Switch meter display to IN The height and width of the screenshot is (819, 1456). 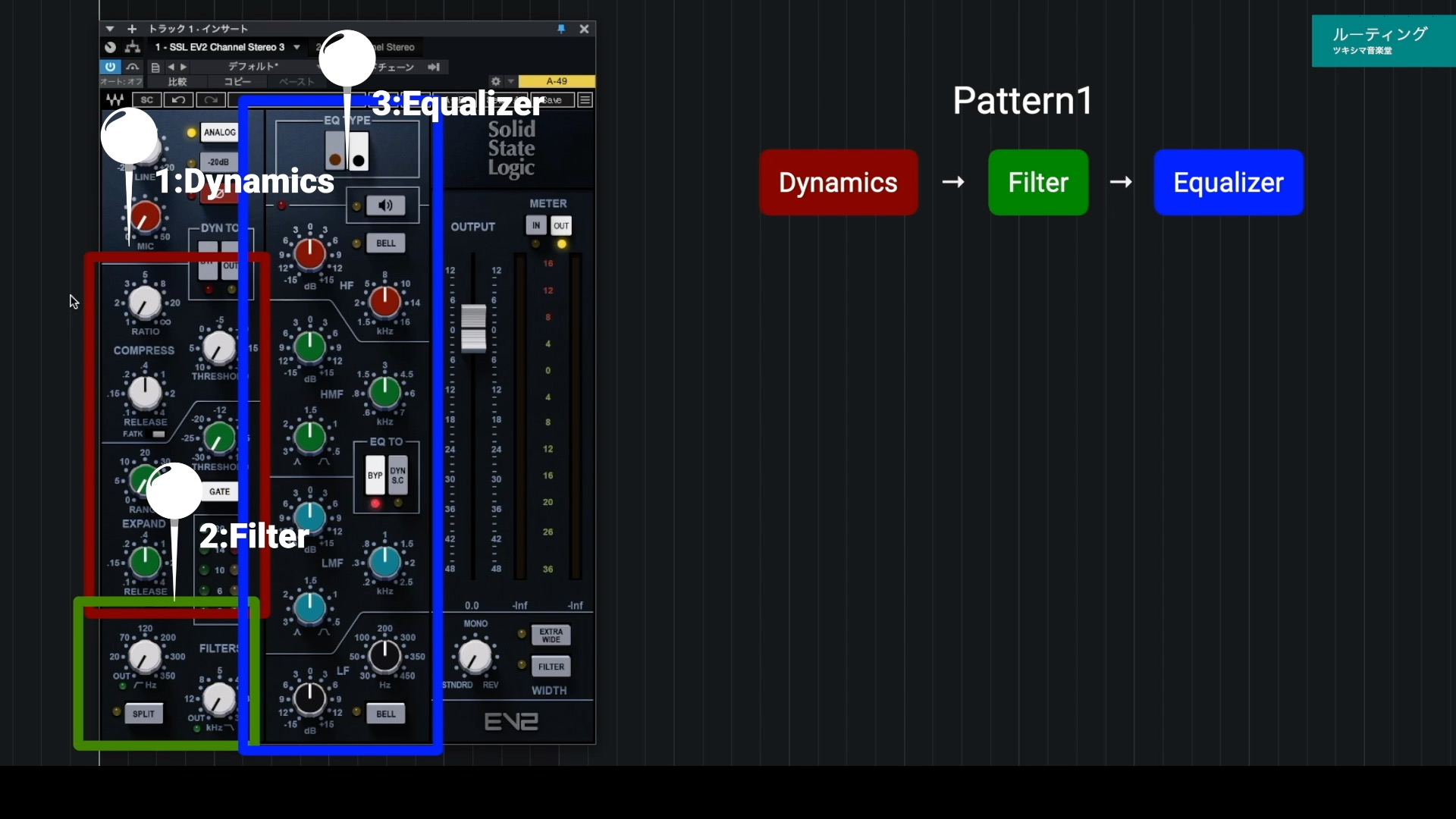[536, 225]
